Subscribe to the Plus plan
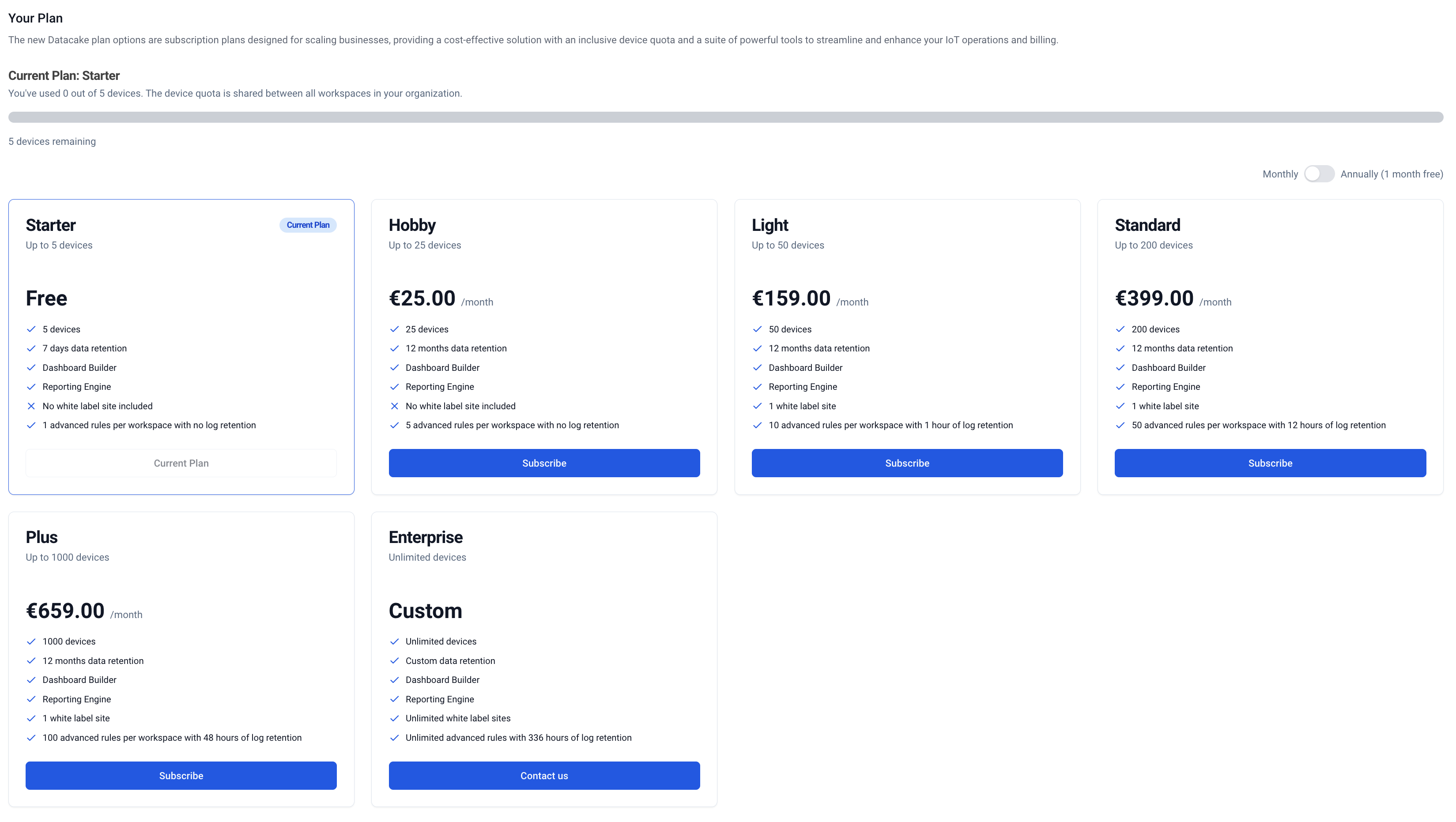 pyautogui.click(x=181, y=775)
